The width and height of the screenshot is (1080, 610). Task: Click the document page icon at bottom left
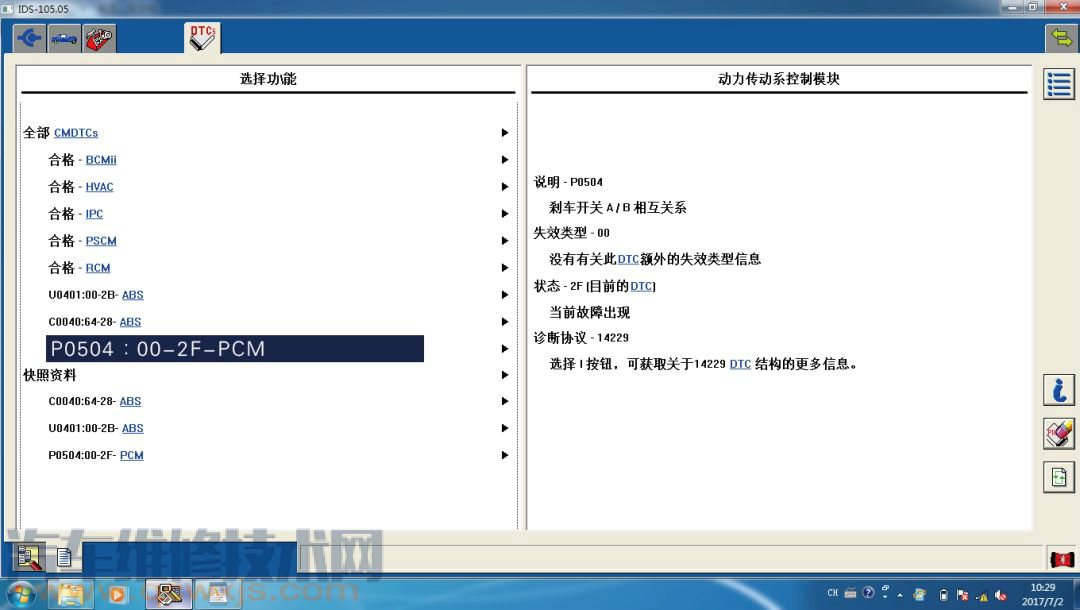(x=64, y=557)
